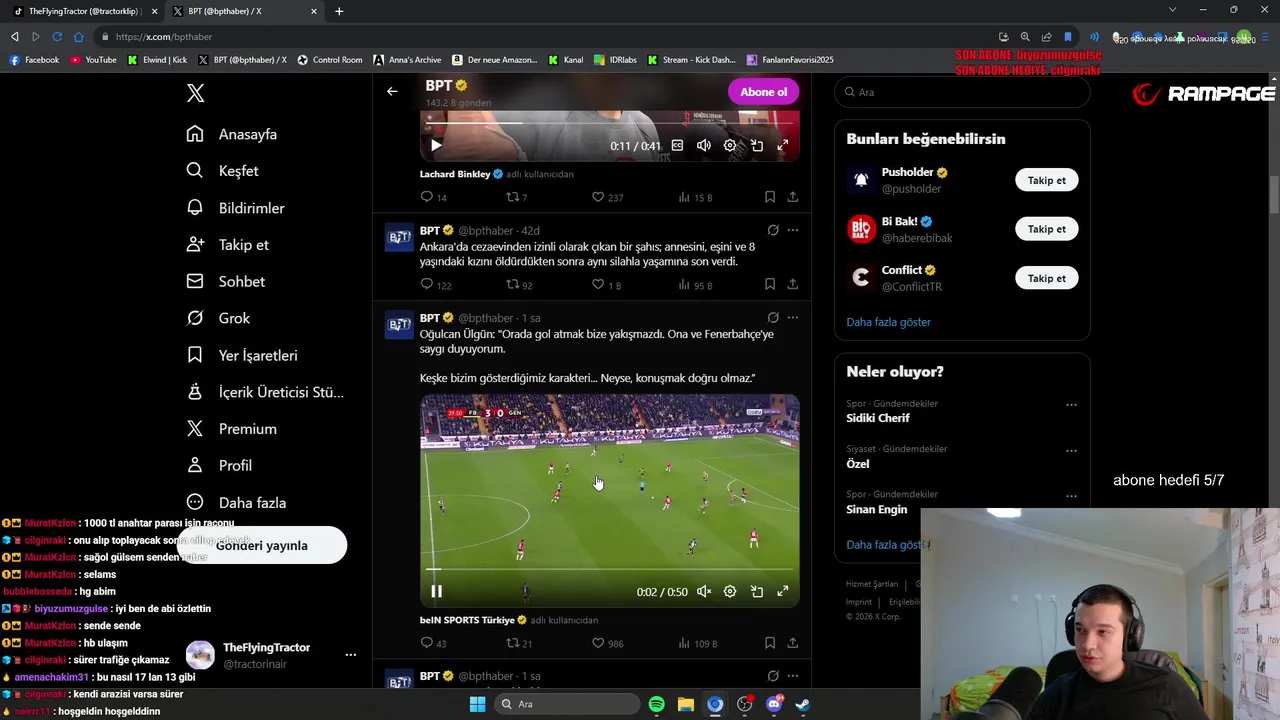The image size is (1280, 720).
Task: Open Sohbet messages page
Action: (x=226, y=282)
